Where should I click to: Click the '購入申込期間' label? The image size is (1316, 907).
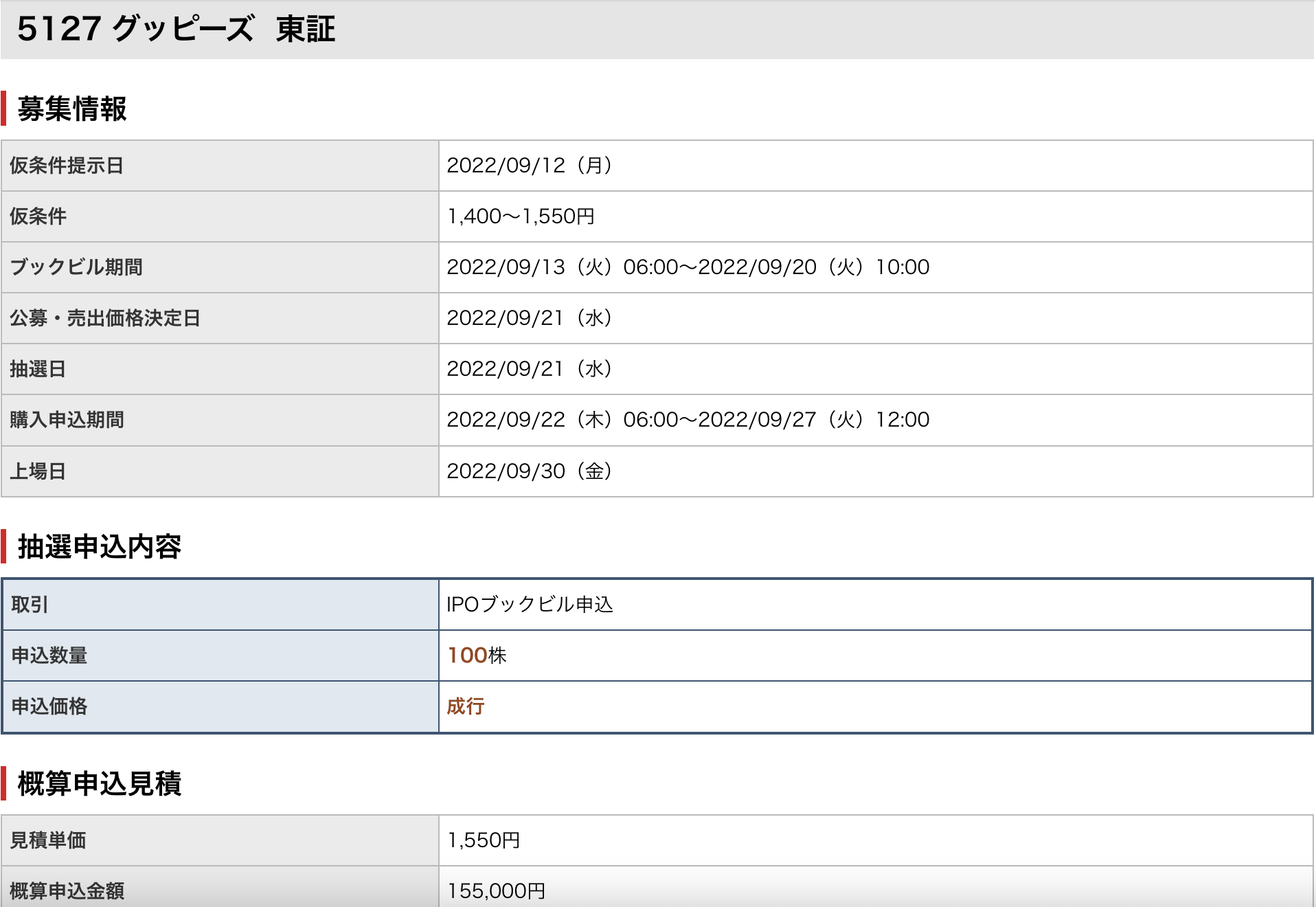[67, 420]
